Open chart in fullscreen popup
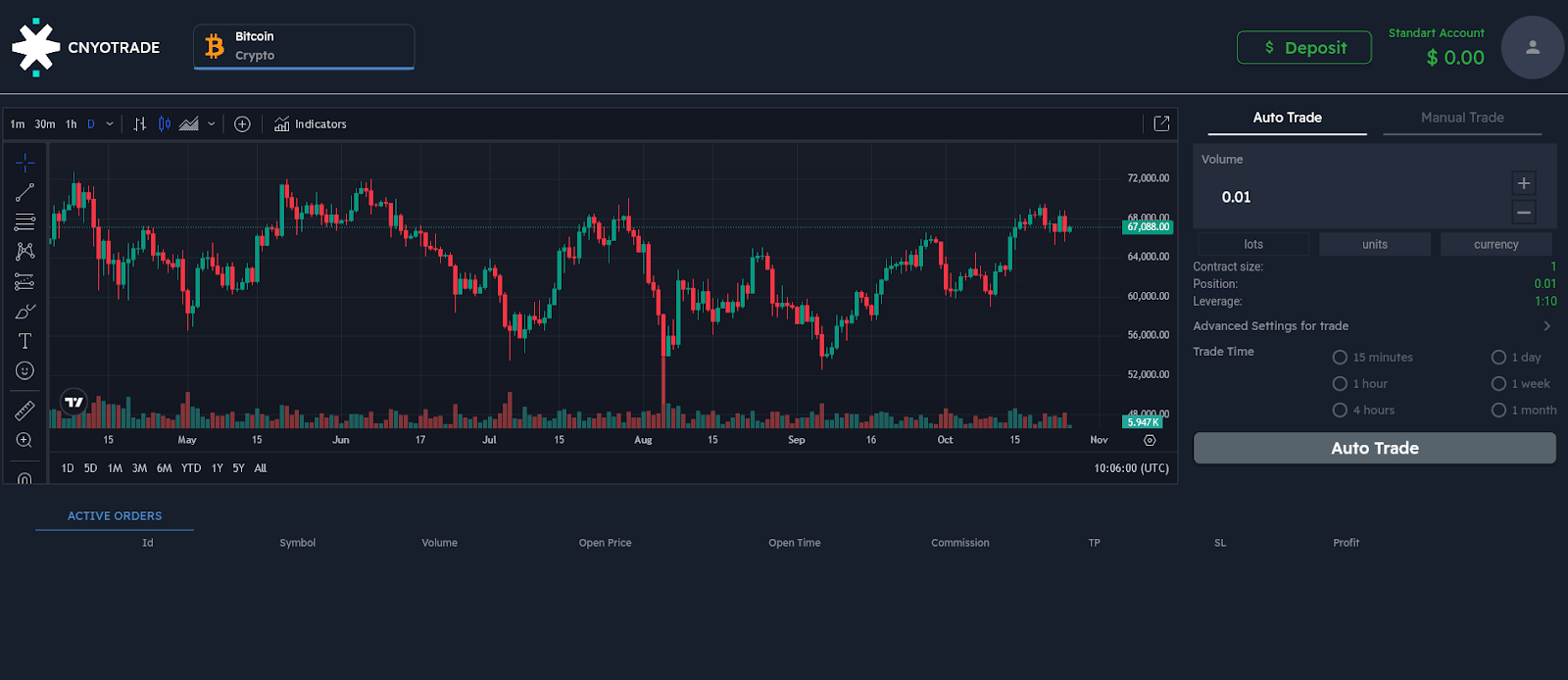 coord(1161,123)
